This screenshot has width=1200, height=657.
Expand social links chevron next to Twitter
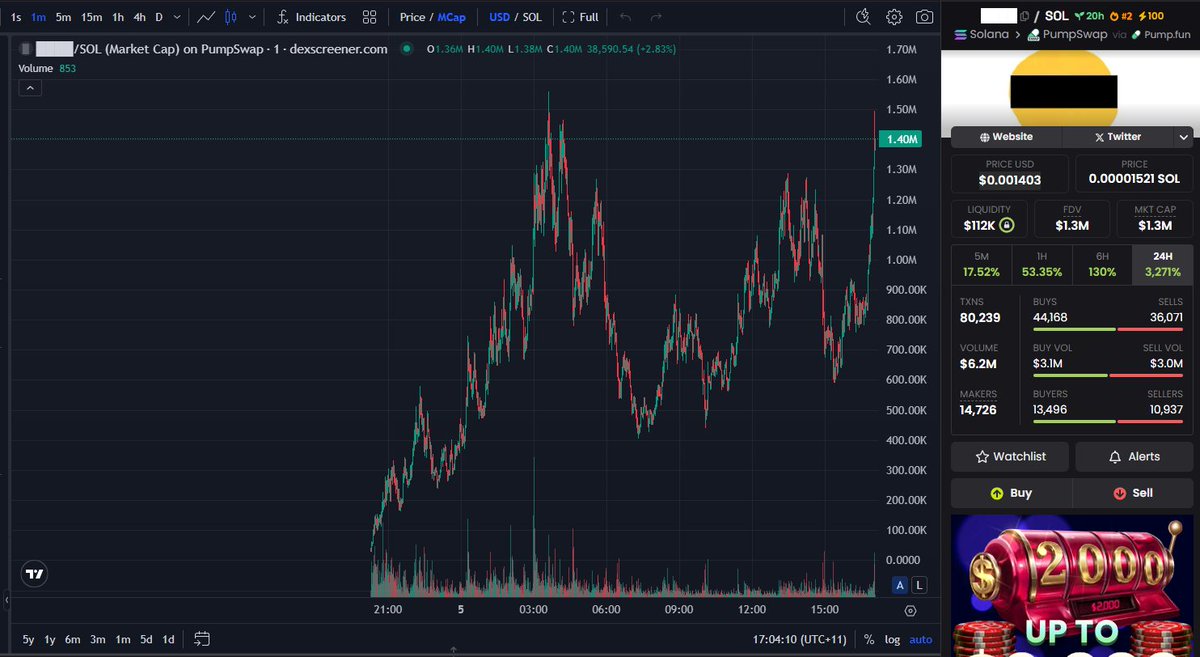1183,137
